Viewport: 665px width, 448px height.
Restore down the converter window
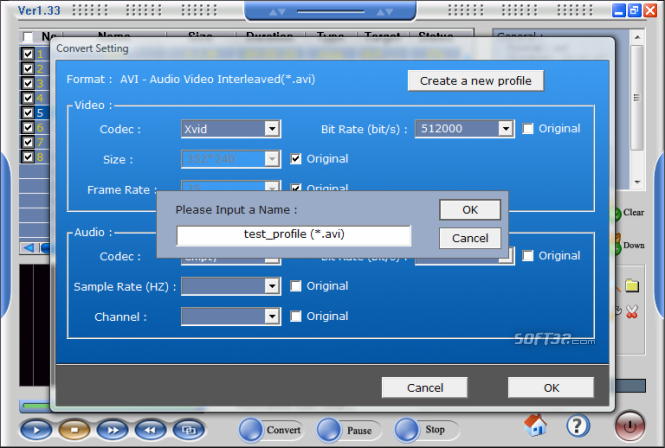(634, 11)
